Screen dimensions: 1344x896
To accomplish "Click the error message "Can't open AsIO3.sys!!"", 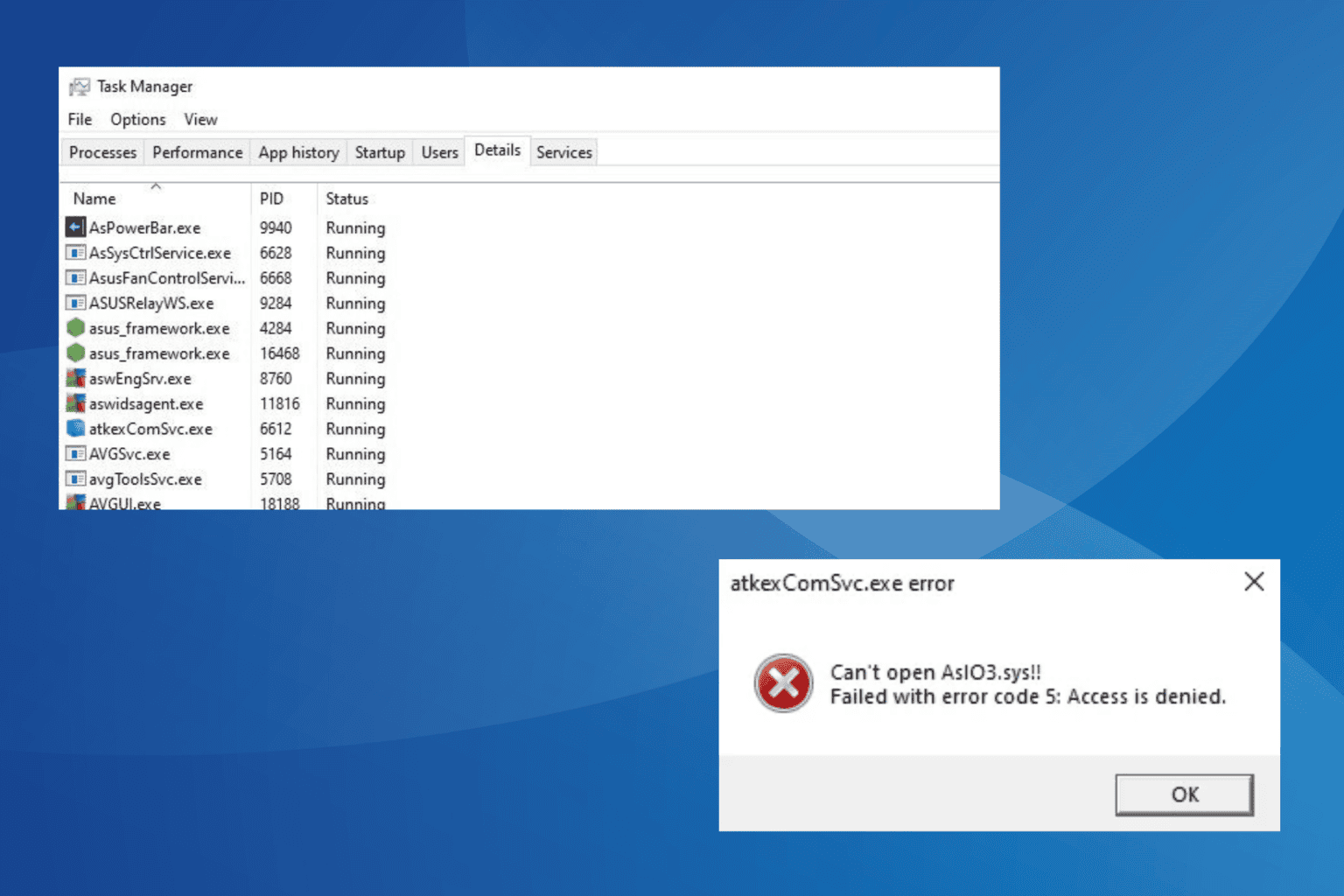I will [935, 673].
